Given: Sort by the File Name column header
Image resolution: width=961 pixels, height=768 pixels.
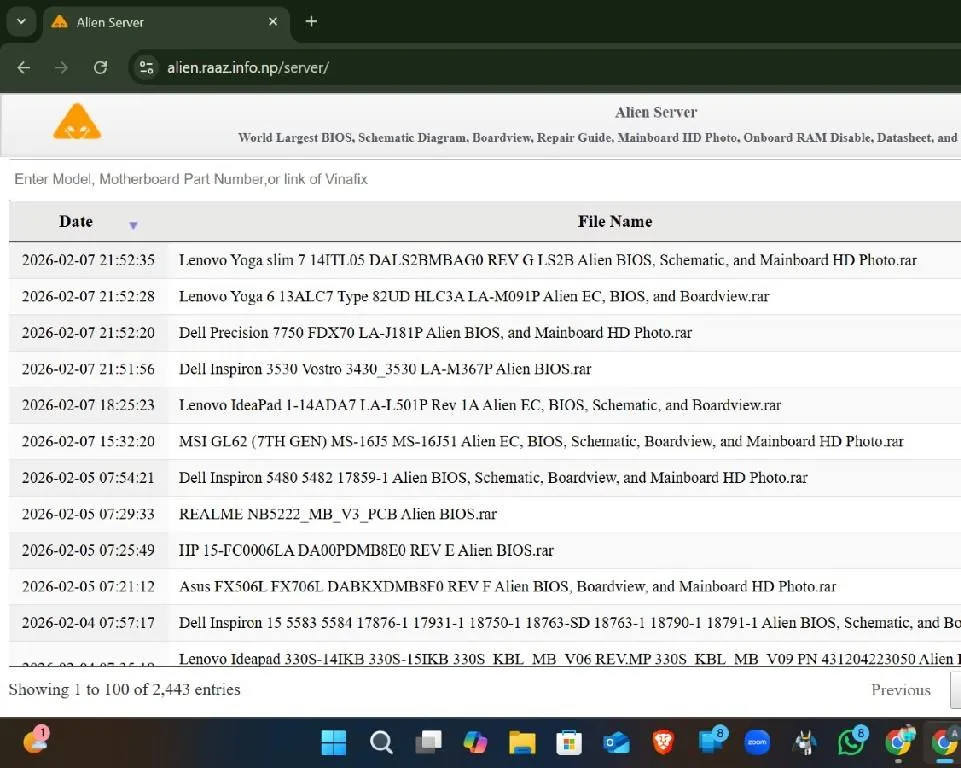Looking at the screenshot, I should (614, 222).
